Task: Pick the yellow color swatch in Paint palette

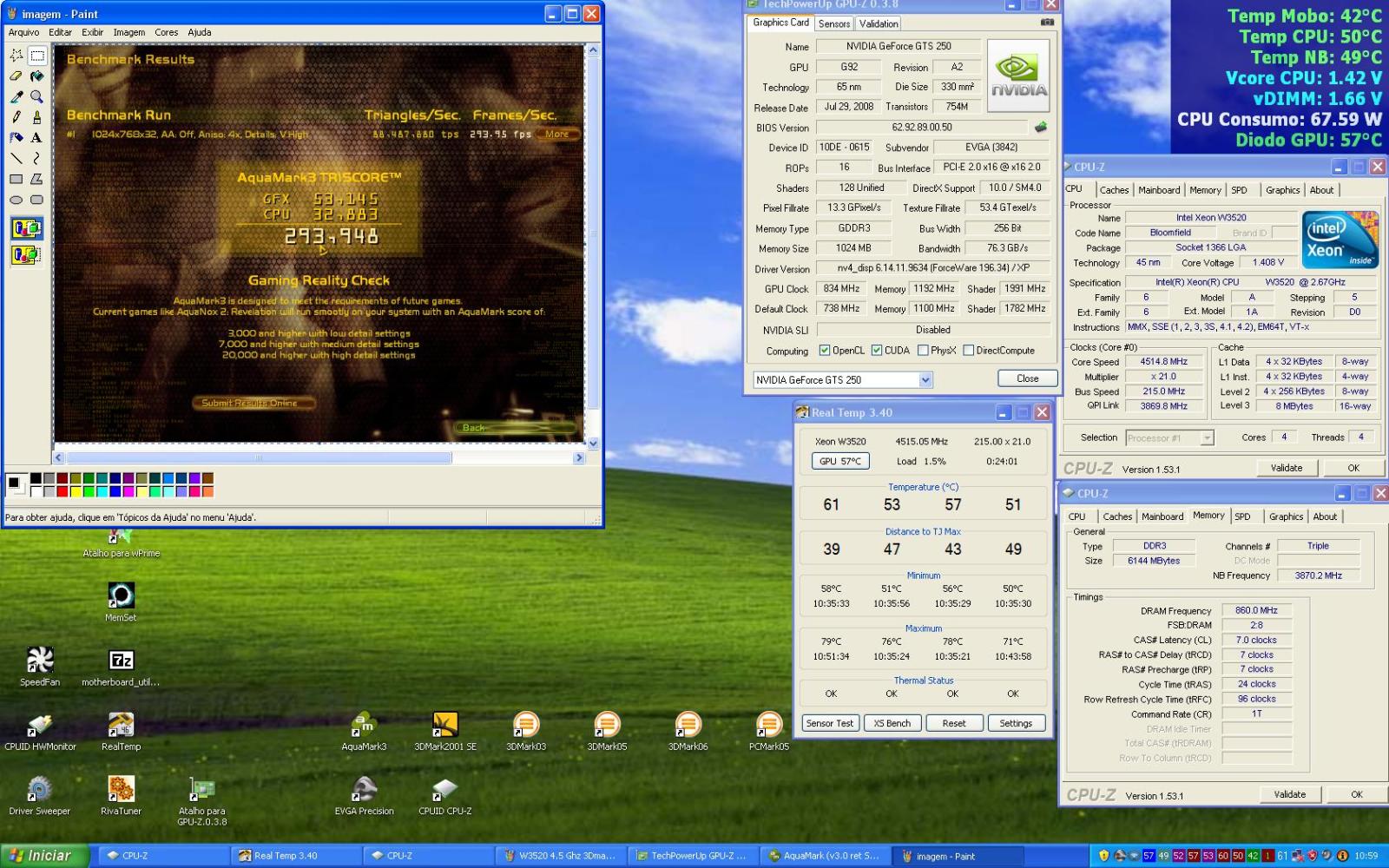Action: 76,491
